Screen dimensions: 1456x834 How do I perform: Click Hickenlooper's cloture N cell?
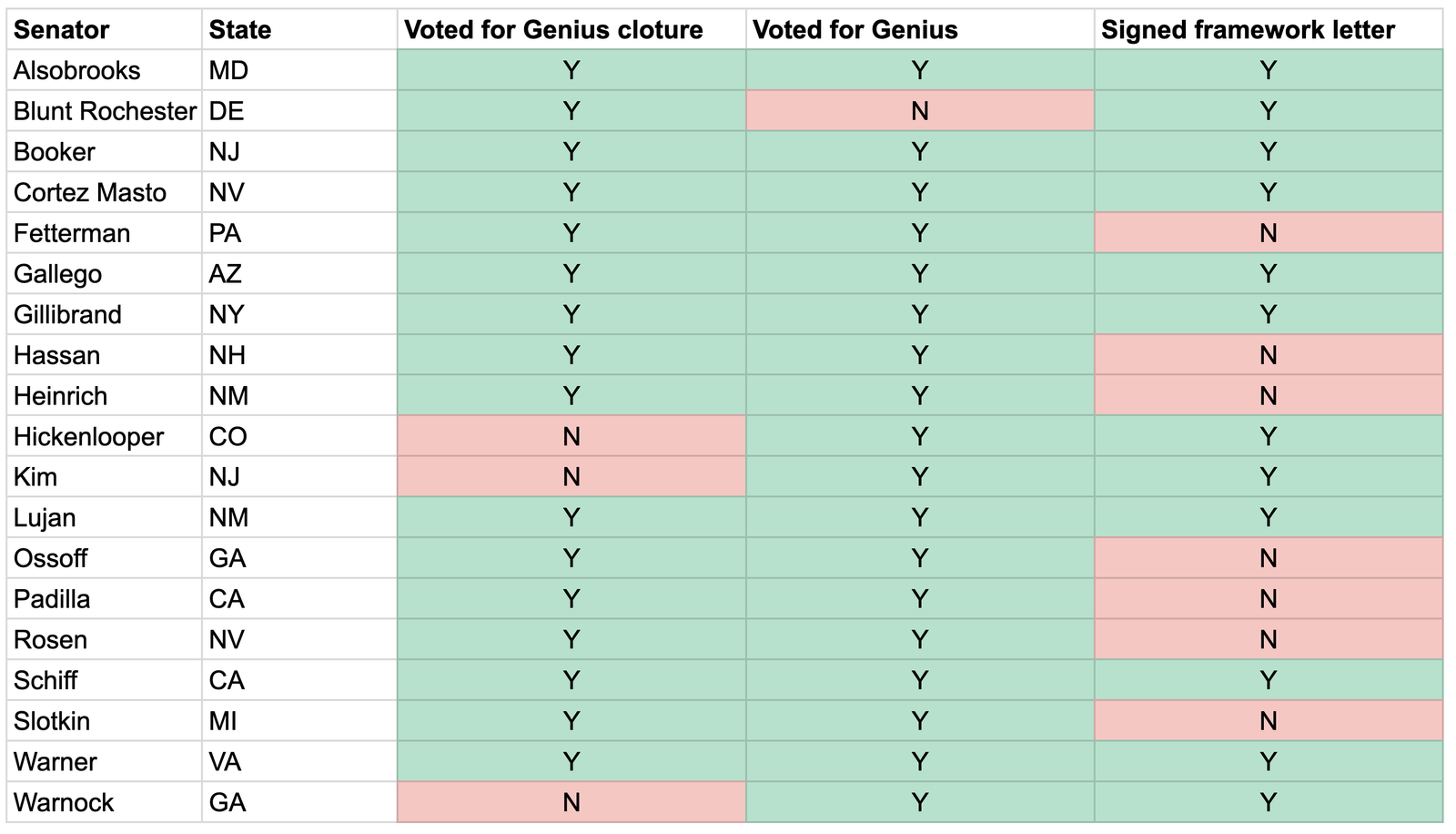[x=571, y=437]
